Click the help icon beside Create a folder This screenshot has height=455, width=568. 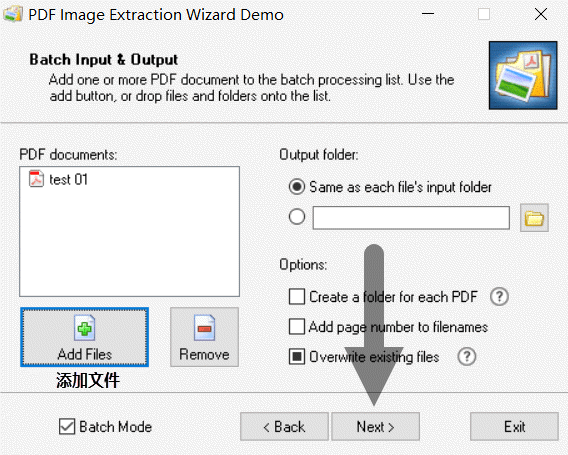pos(499,297)
